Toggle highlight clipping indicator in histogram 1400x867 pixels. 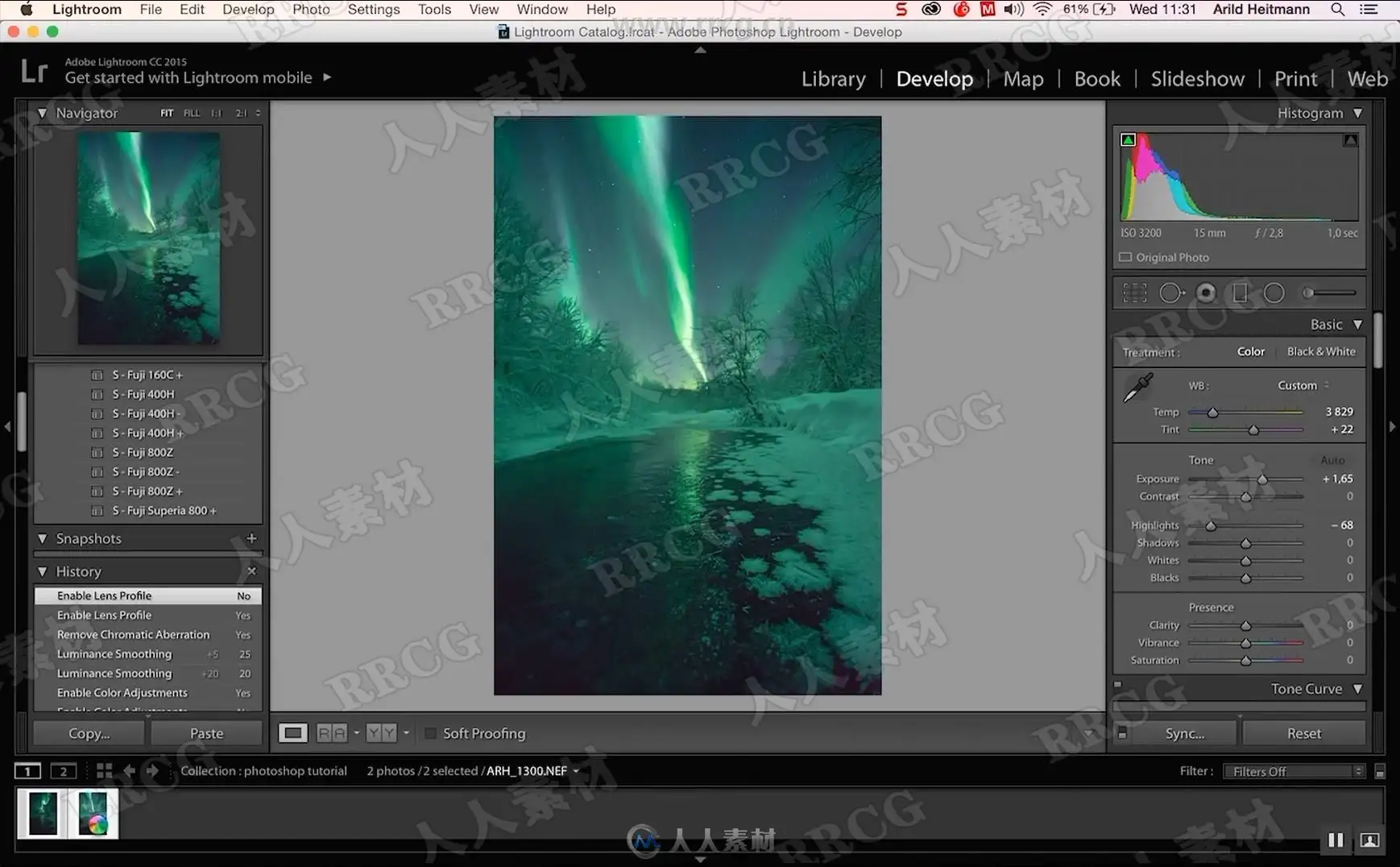(x=1350, y=139)
